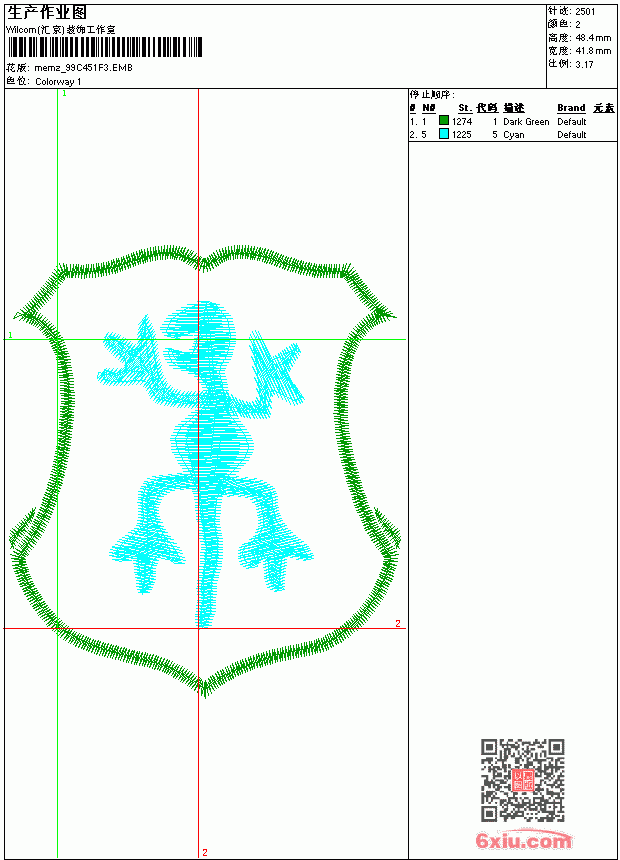Click the Colorway 1 label
Image resolution: width=620 pixels, height=860 pixels.
pyautogui.click(x=58, y=82)
